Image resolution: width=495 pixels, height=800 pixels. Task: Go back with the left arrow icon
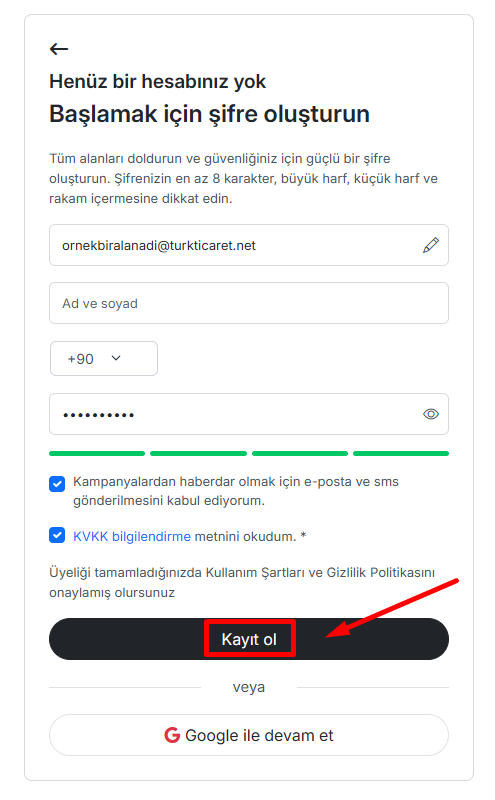tap(59, 49)
